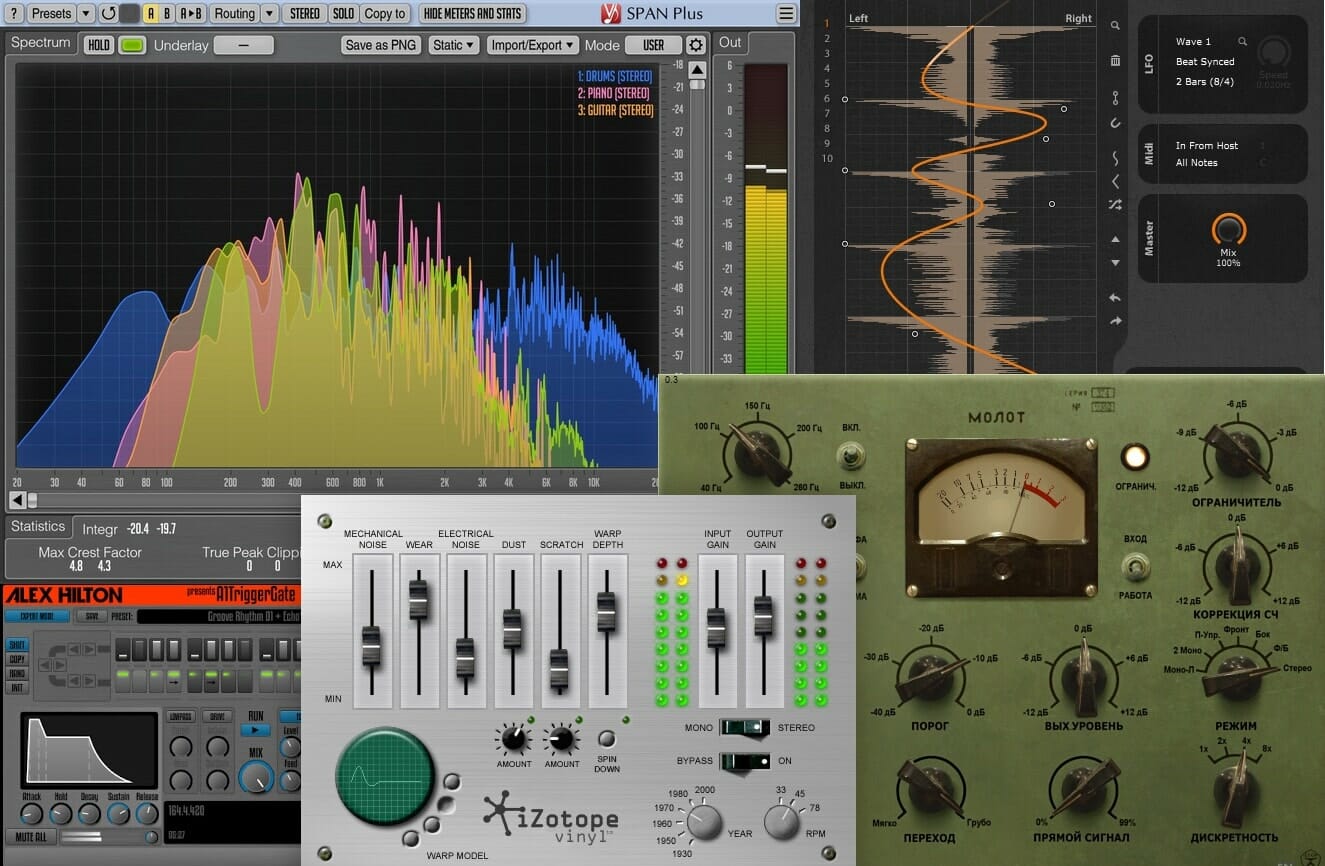Open the SPAN spectrum settings gear icon

[695, 45]
